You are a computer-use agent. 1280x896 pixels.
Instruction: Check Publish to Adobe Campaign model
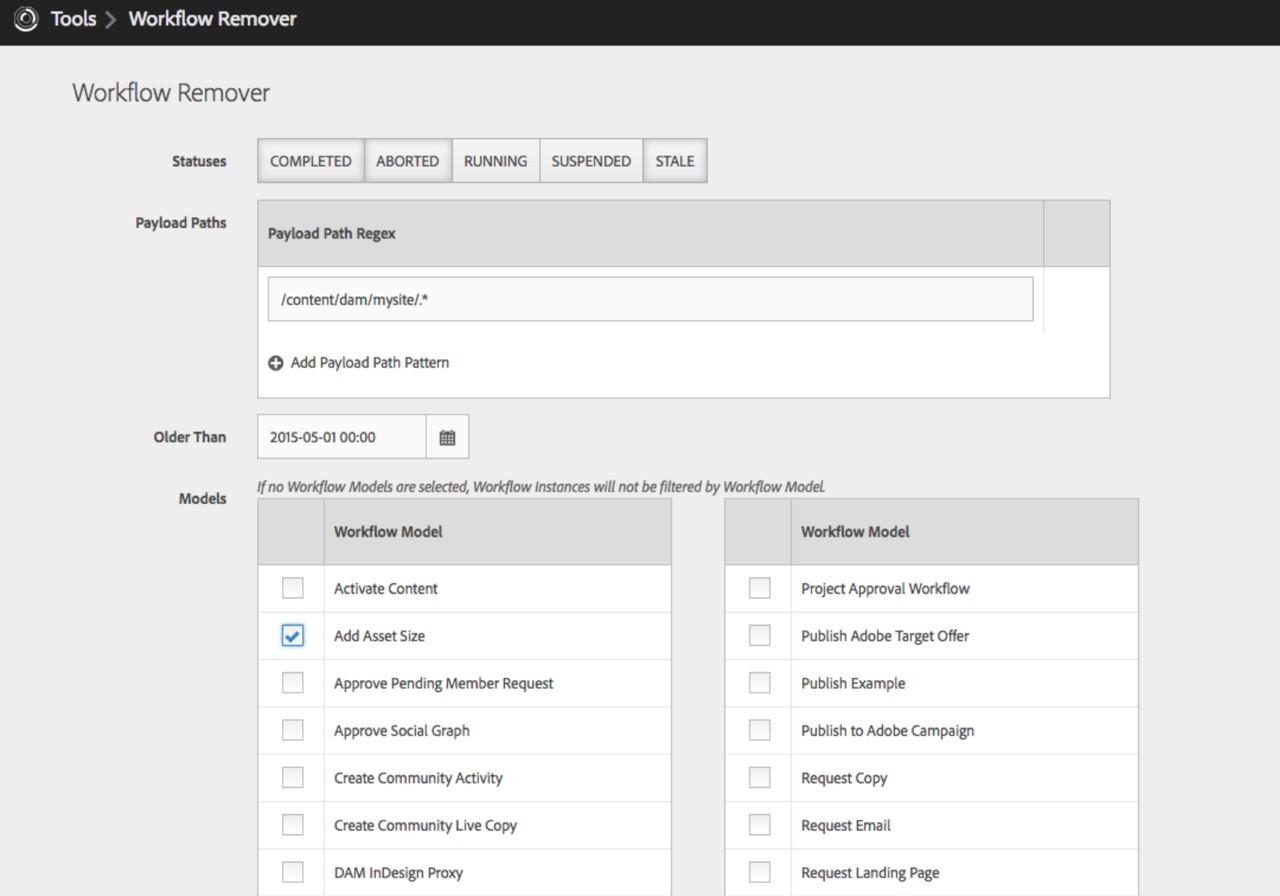click(760, 730)
